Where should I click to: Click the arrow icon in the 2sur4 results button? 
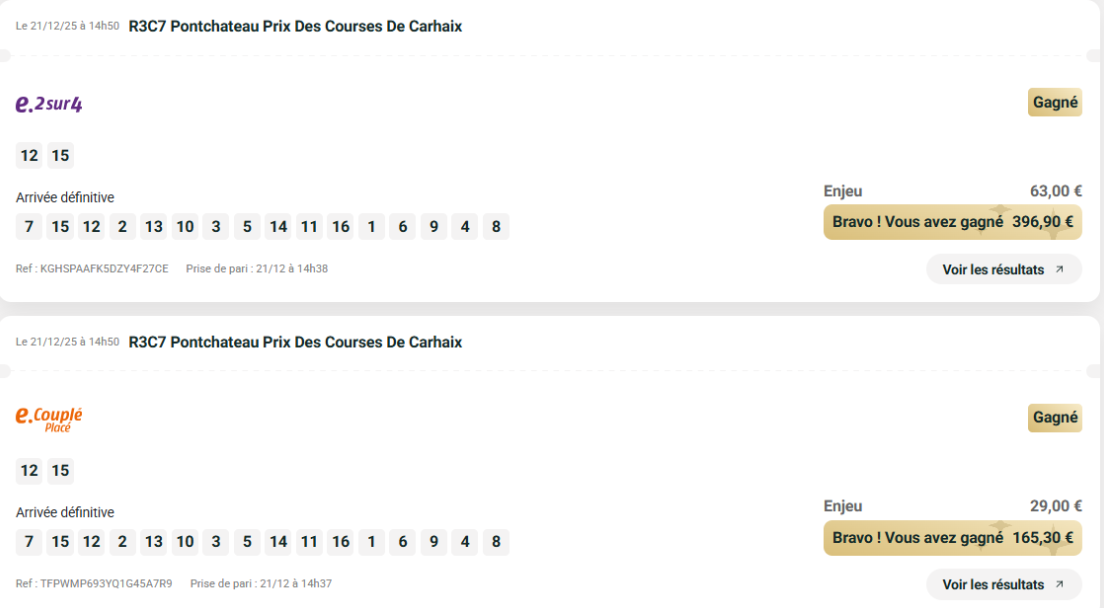click(x=1060, y=269)
